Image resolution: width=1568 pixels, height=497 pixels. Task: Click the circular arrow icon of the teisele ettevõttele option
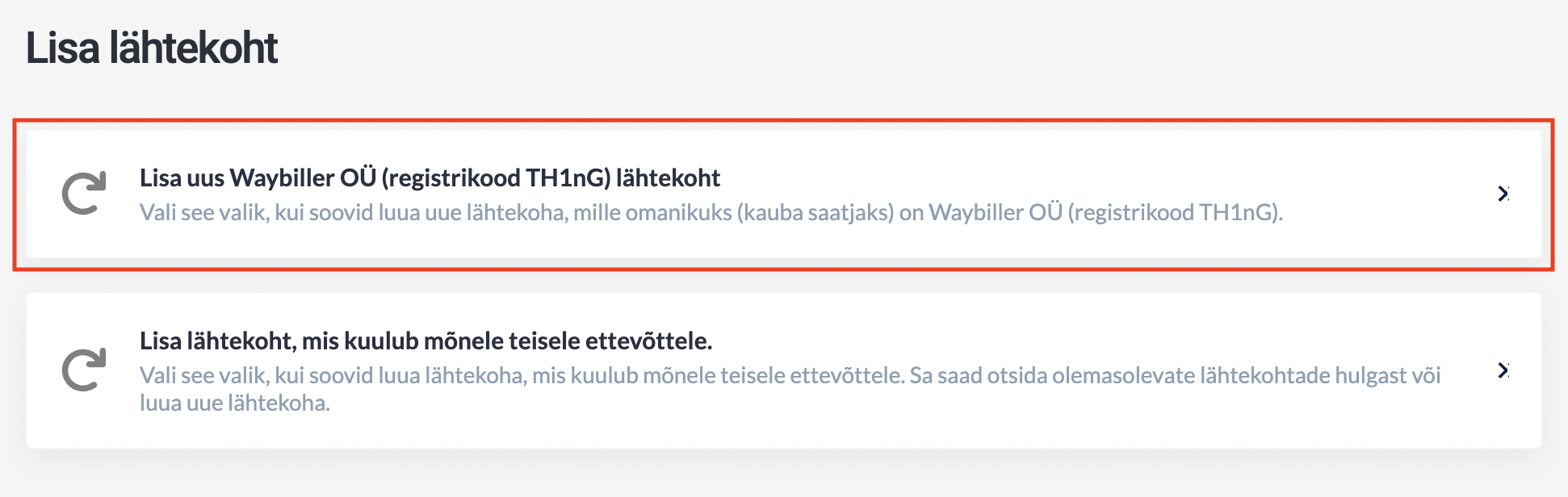[x=84, y=370]
